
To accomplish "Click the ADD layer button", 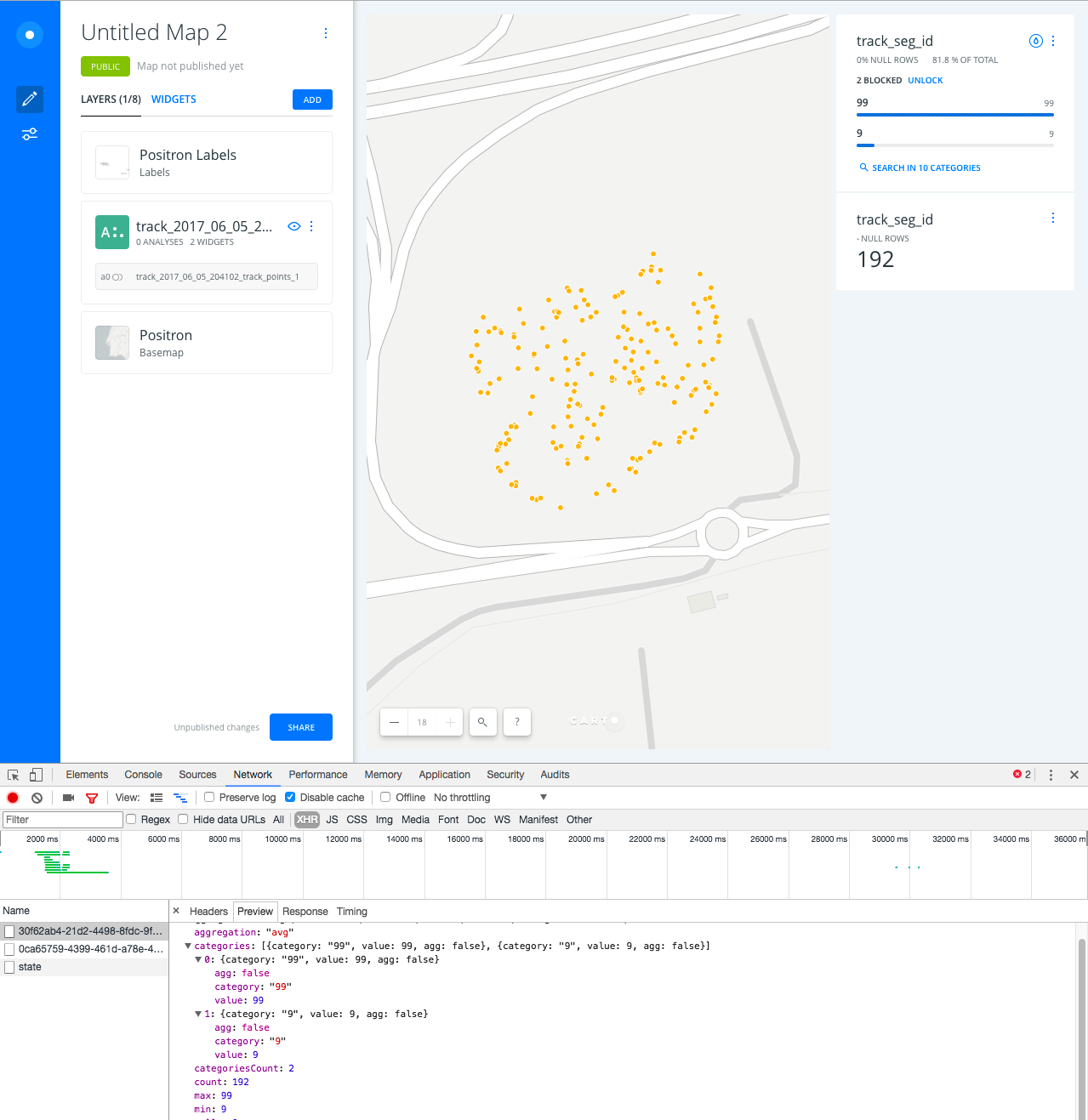I will click(x=312, y=99).
